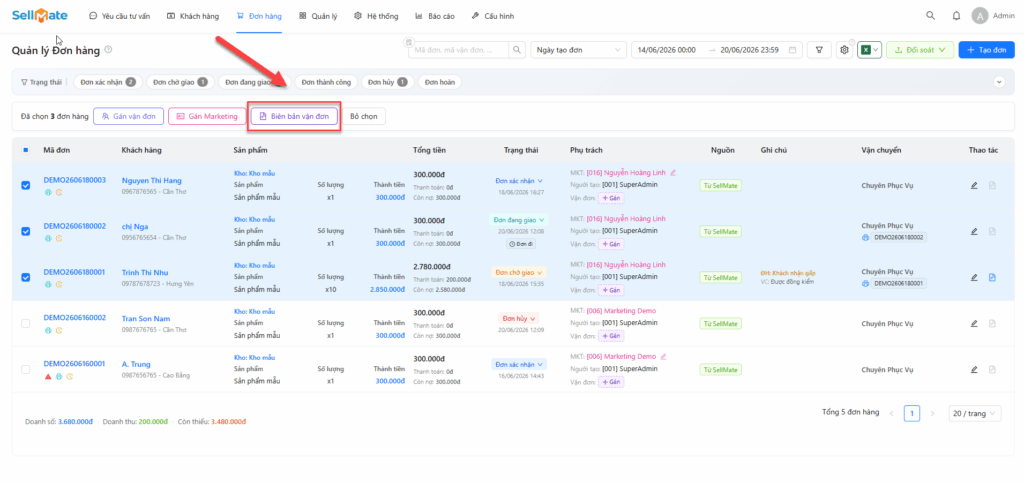Click Bỏ chọn button
Viewport: 1024px width, 483px height.
[364, 116]
